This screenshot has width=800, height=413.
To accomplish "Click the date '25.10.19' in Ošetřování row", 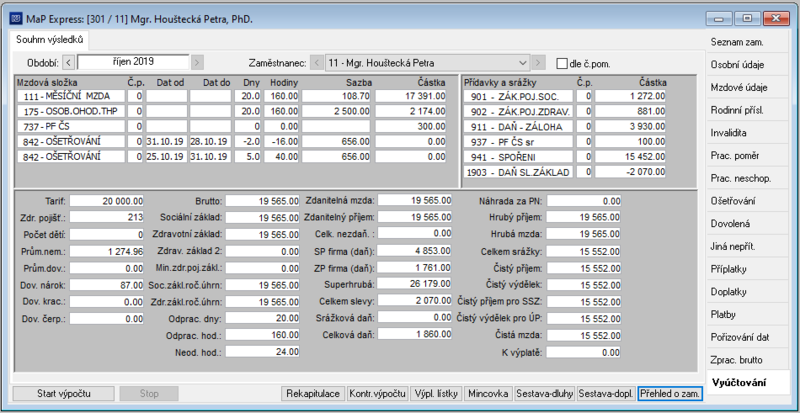I will (x=166, y=157).
